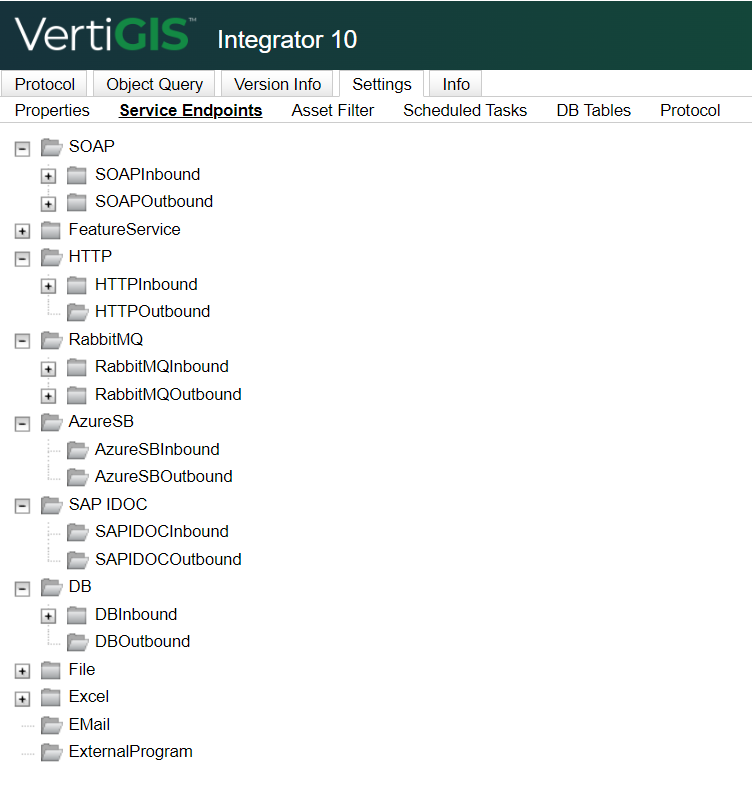Click the HTTPInbound folder icon

77,285
